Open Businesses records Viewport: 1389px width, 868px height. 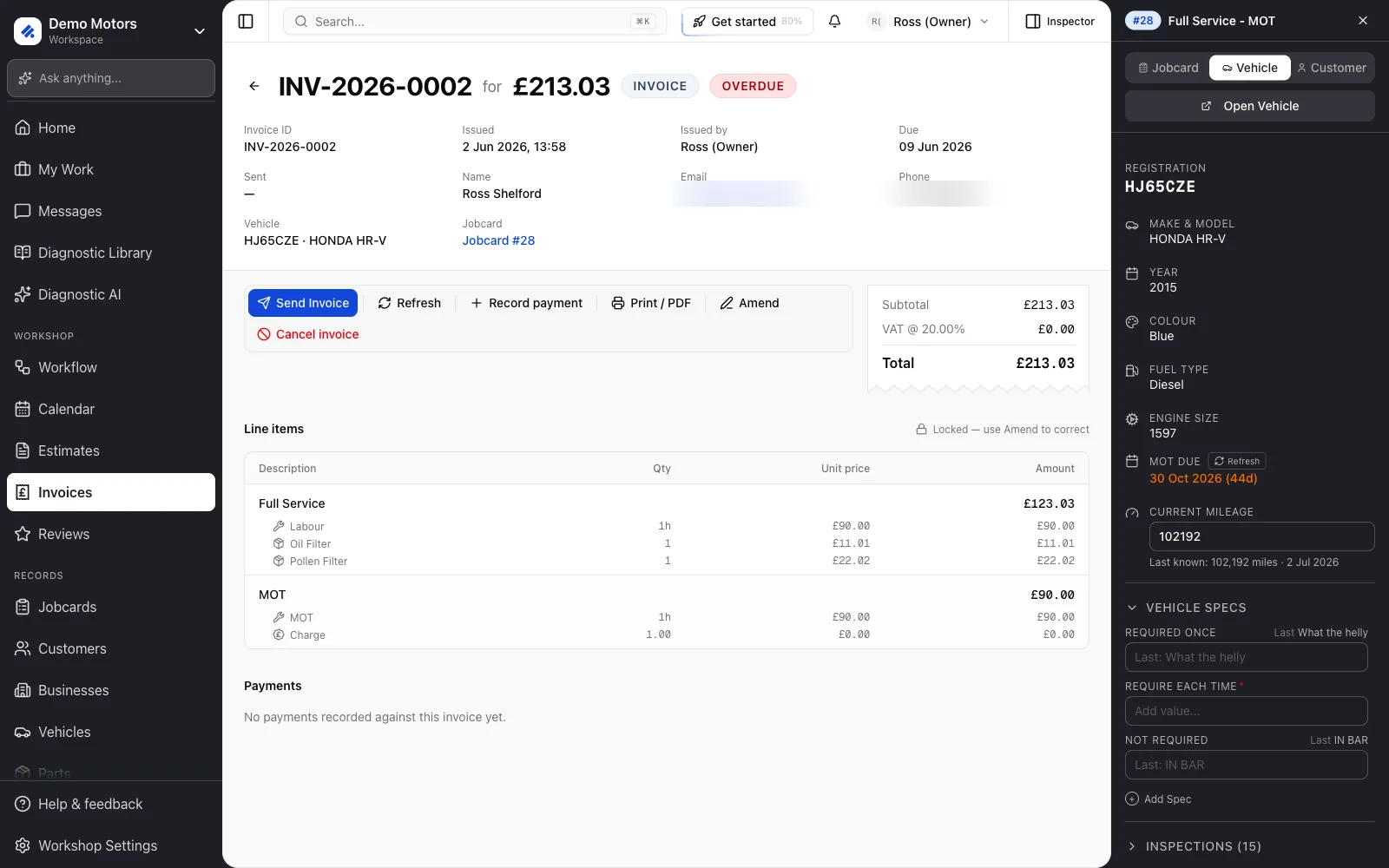tap(111, 690)
